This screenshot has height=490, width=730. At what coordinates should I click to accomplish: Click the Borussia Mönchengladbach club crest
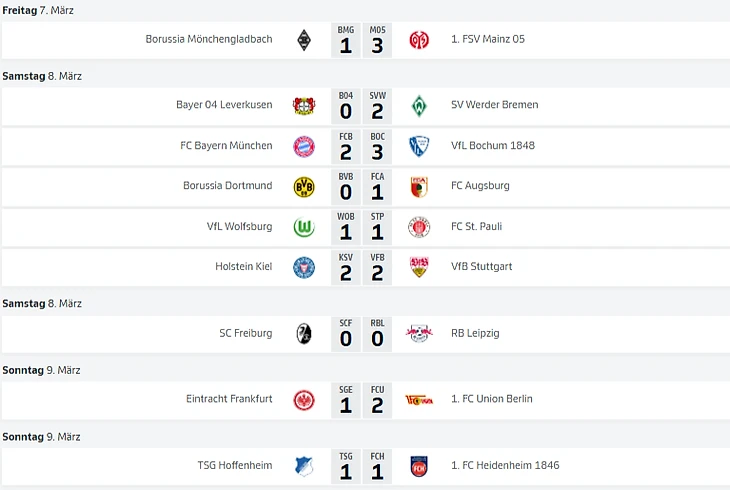(x=304, y=40)
